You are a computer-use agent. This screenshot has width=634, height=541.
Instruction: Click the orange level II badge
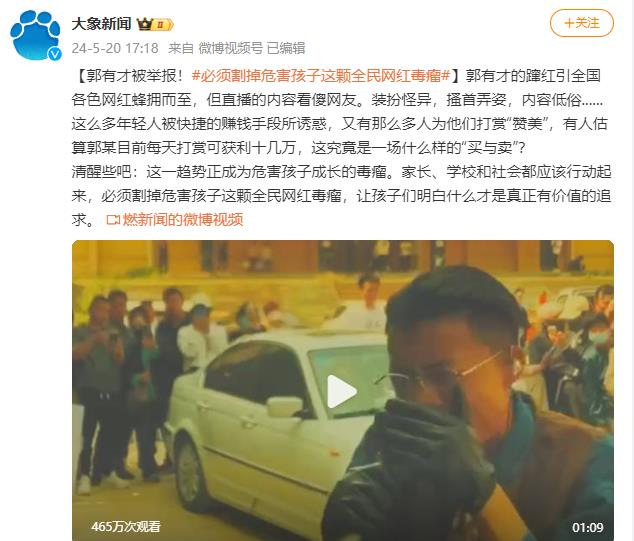(163, 25)
